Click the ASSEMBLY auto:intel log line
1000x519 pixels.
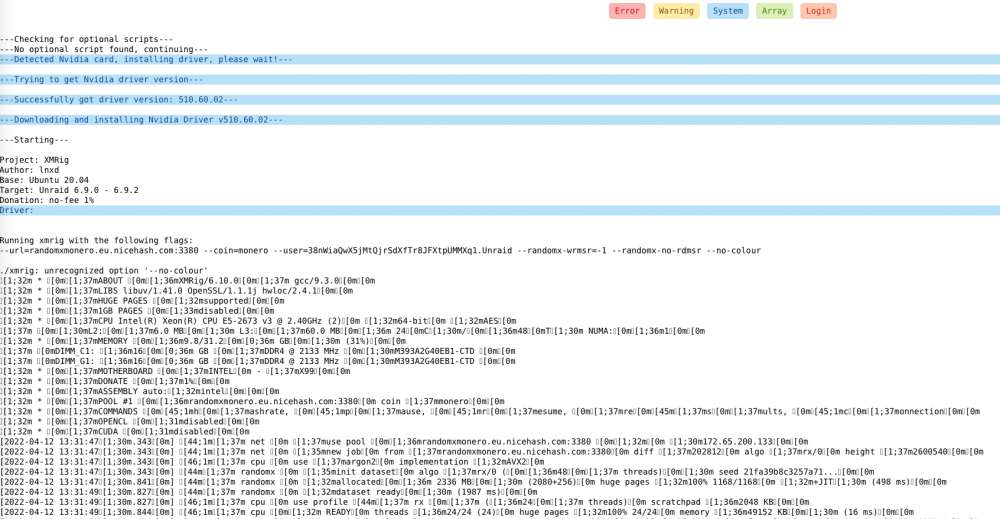pyautogui.click(x=140, y=391)
